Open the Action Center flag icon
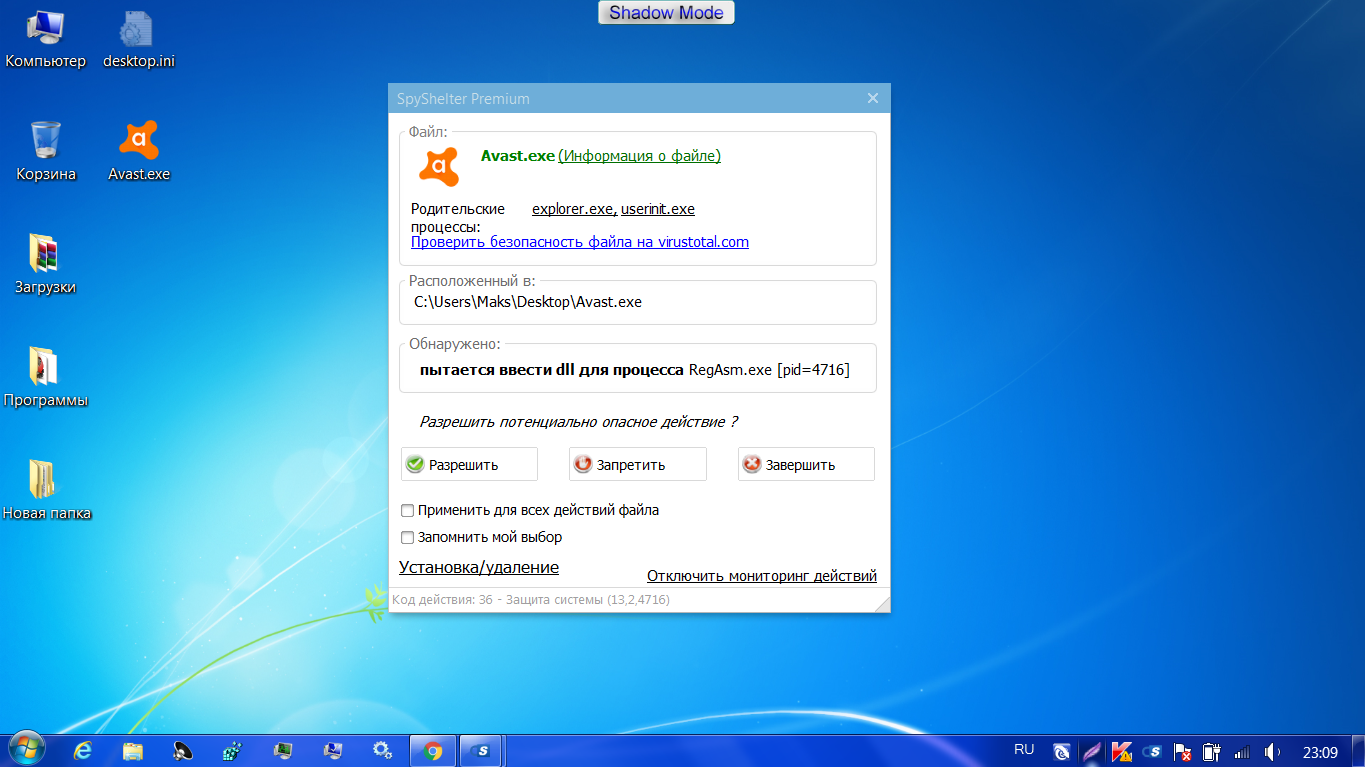This screenshot has height=767, width=1365. [x=1182, y=751]
